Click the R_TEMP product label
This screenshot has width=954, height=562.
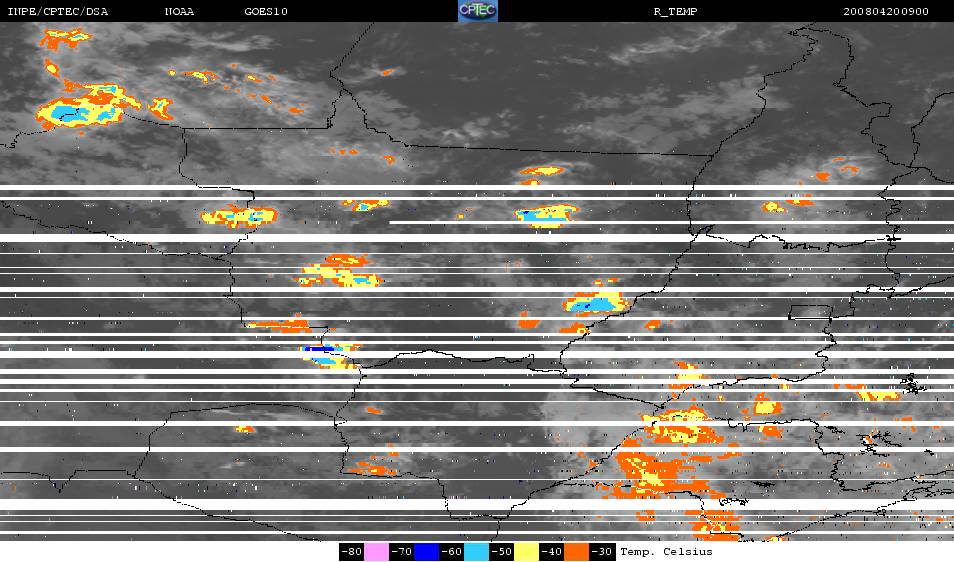(x=675, y=12)
